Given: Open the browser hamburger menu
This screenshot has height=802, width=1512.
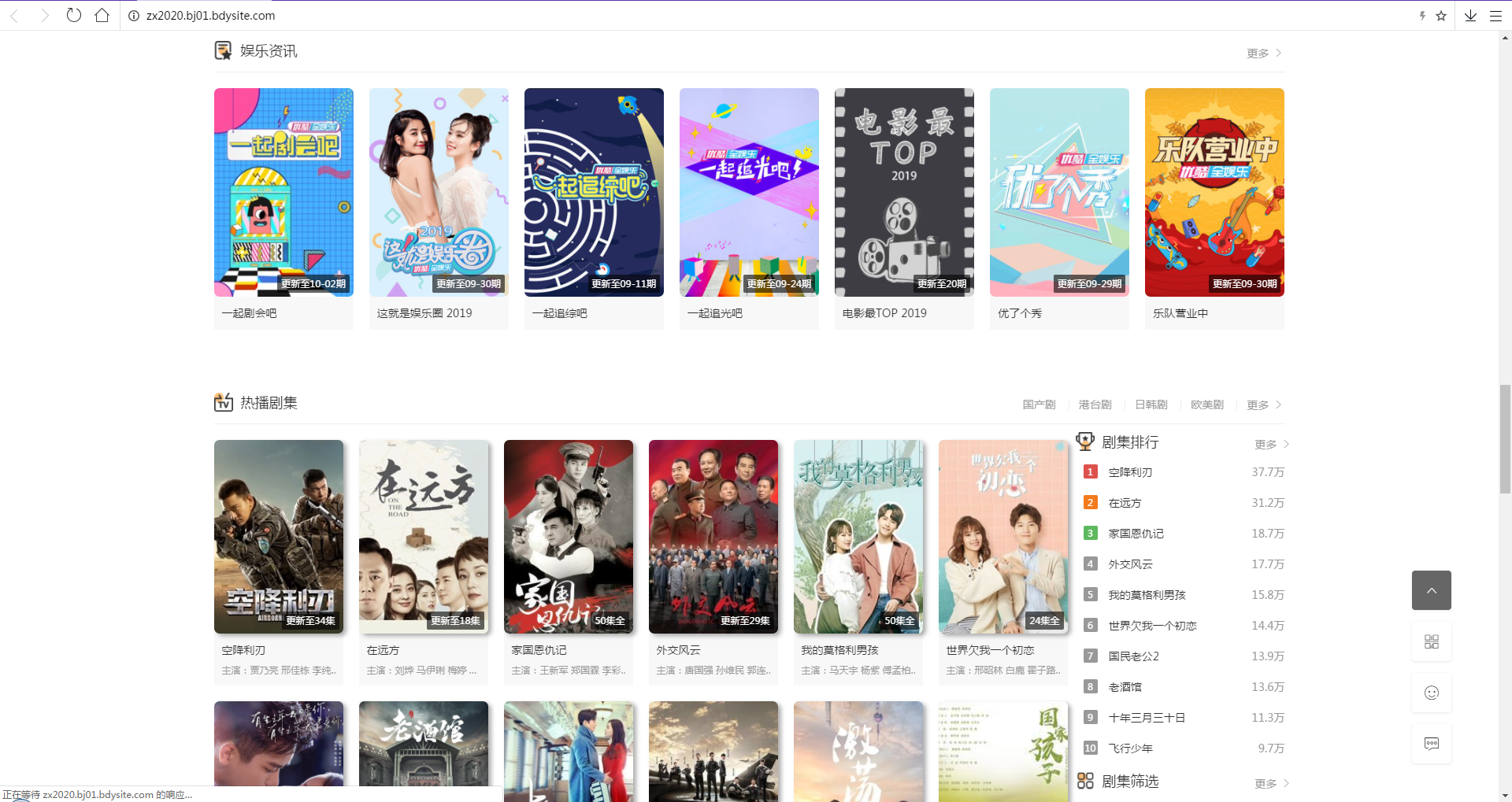Looking at the screenshot, I should click(1495, 16).
